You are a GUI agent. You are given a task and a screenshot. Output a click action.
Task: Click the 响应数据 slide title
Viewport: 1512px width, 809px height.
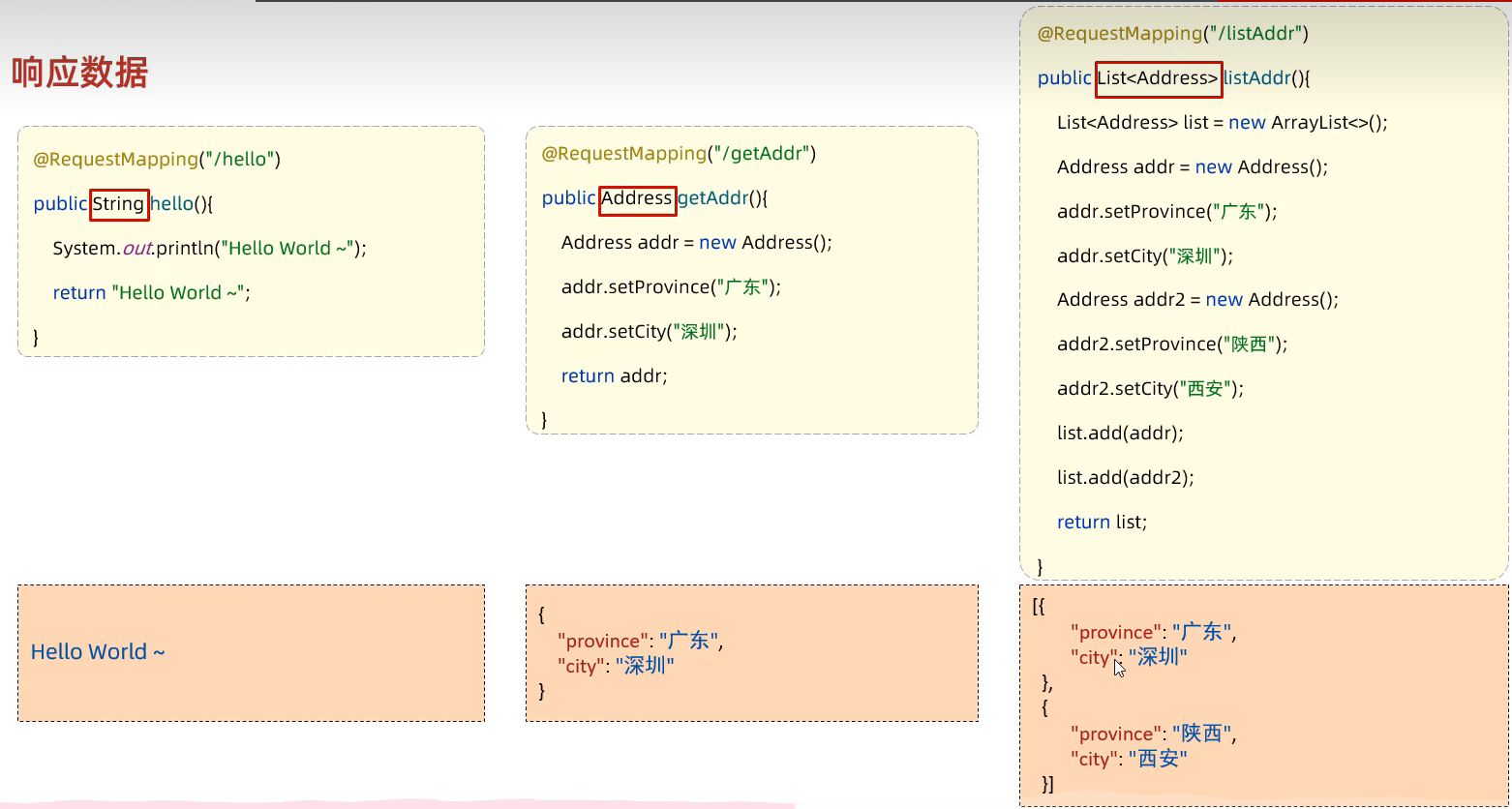[79, 74]
